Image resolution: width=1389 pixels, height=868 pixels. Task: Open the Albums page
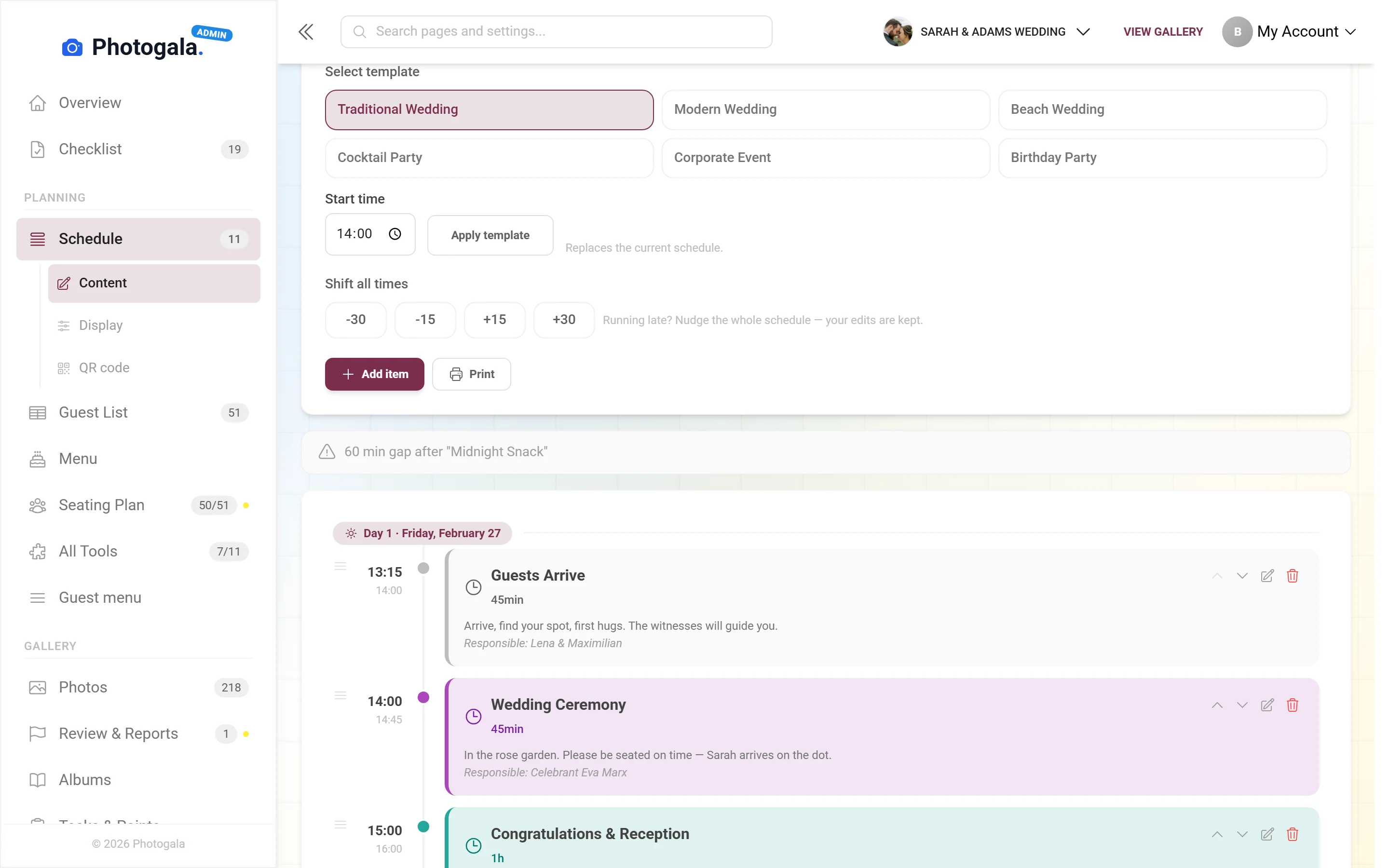pyautogui.click(x=138, y=780)
